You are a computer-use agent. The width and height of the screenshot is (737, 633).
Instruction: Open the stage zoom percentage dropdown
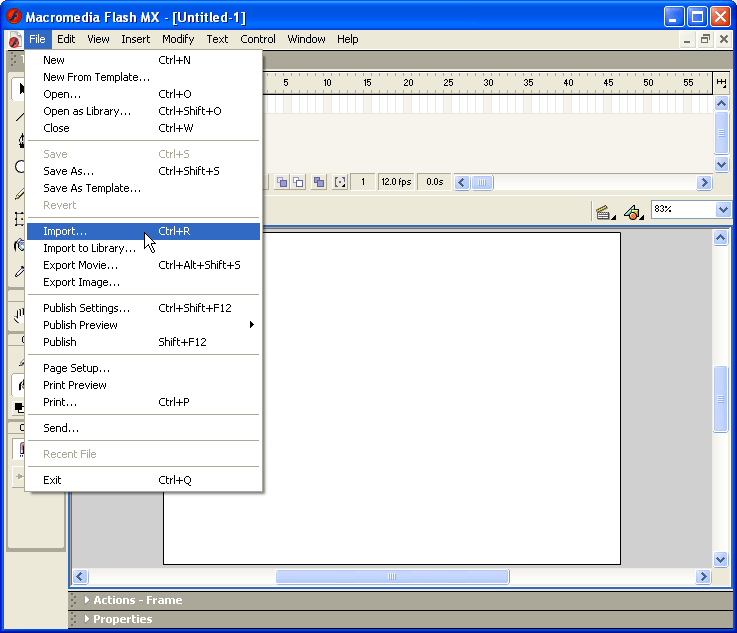click(723, 209)
